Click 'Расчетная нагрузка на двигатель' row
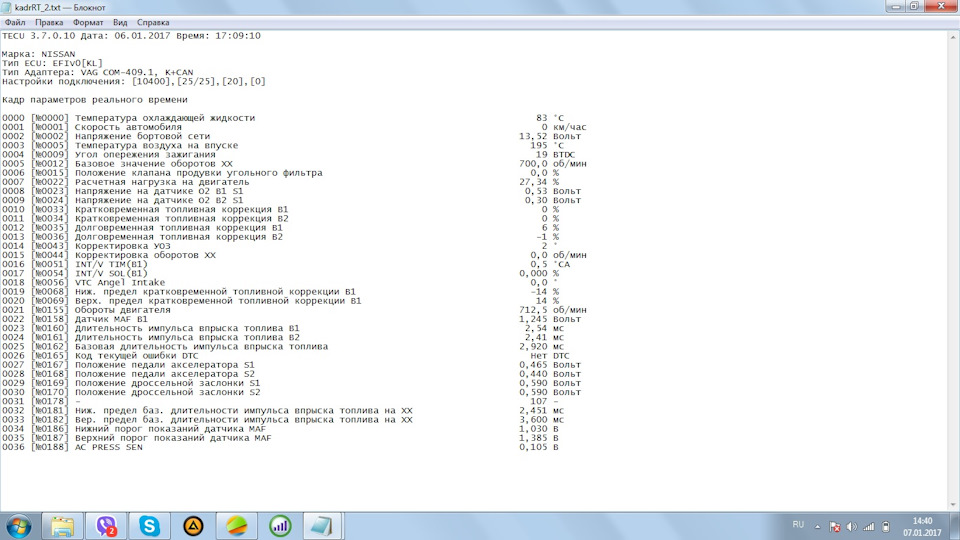The width and height of the screenshot is (960, 540). (x=280, y=182)
